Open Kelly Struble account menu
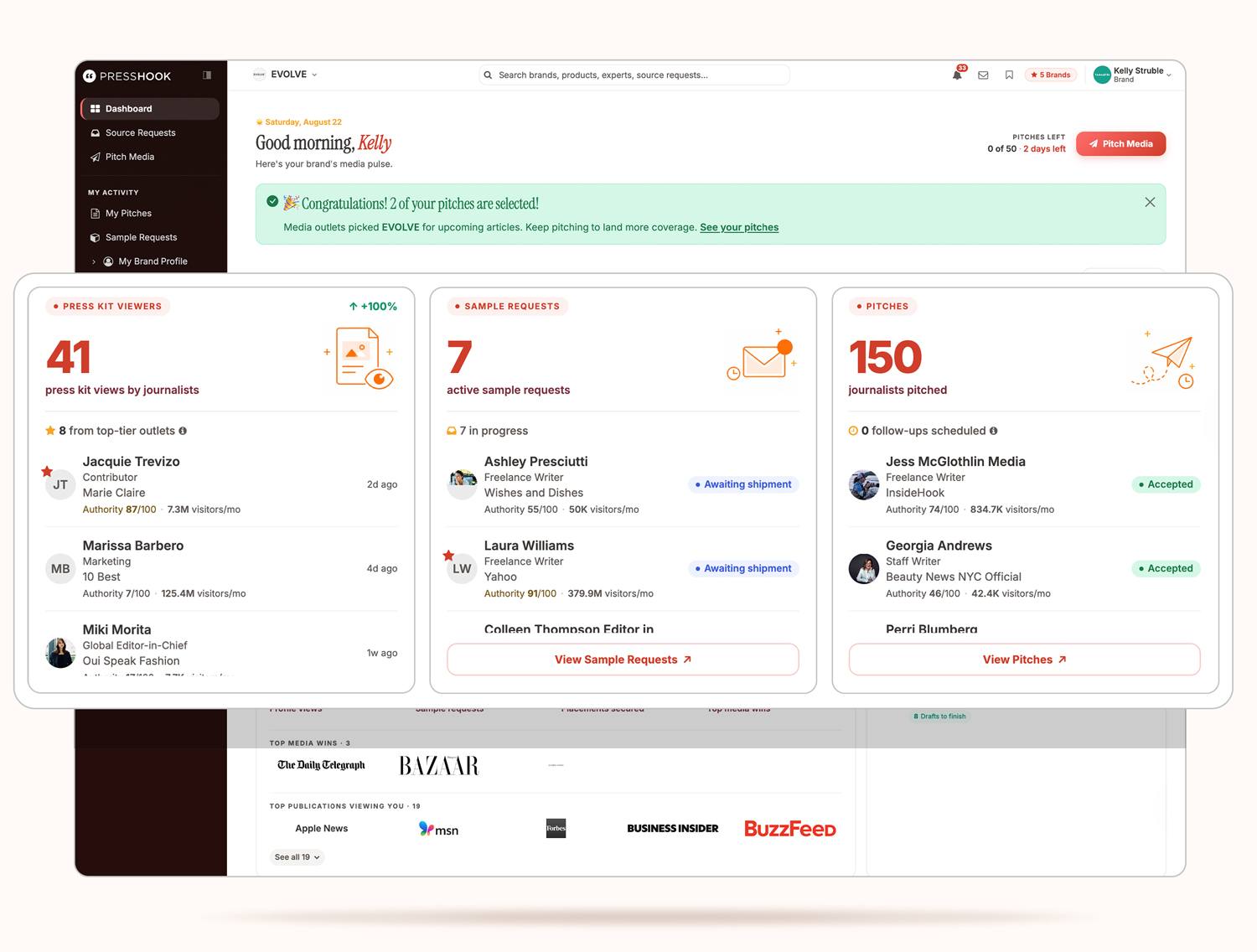 click(x=1133, y=75)
